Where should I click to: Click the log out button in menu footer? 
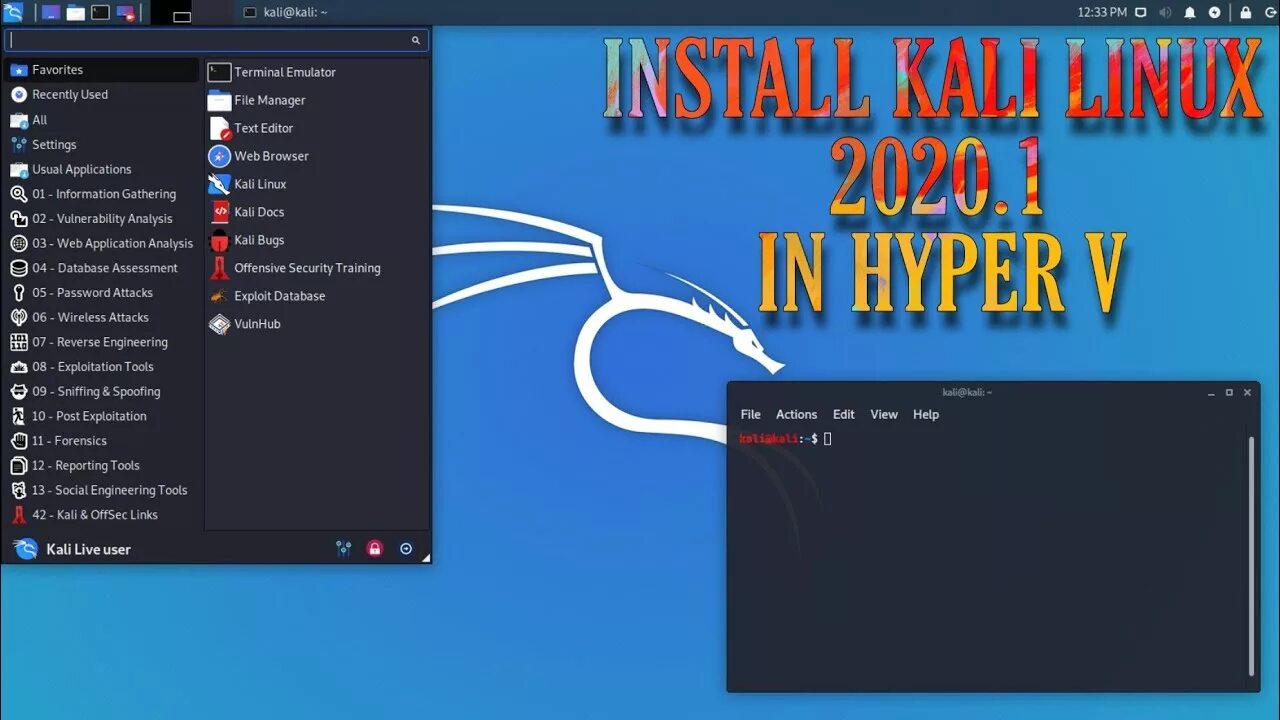(x=406, y=548)
